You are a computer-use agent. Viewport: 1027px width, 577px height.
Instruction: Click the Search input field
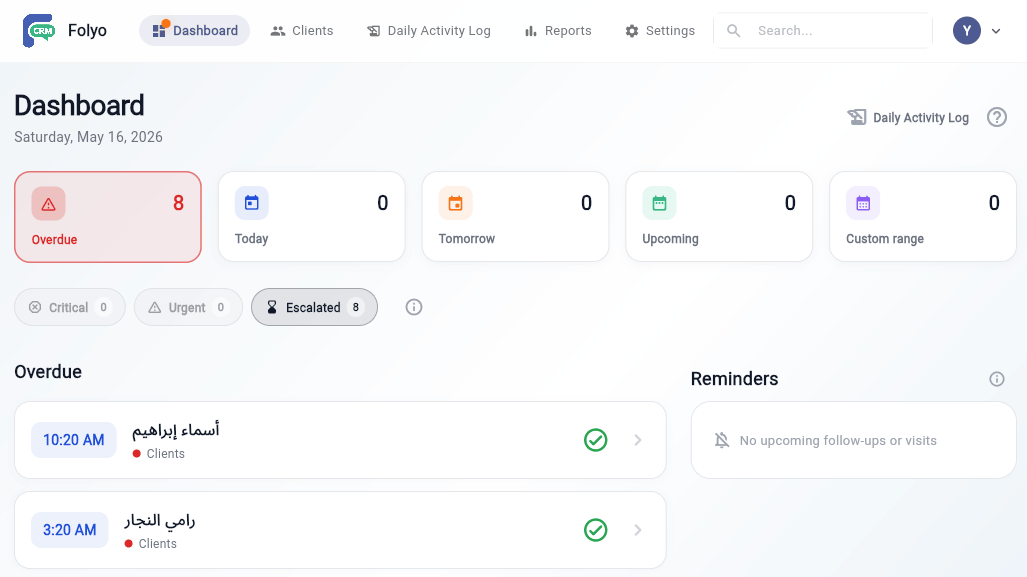(x=823, y=31)
